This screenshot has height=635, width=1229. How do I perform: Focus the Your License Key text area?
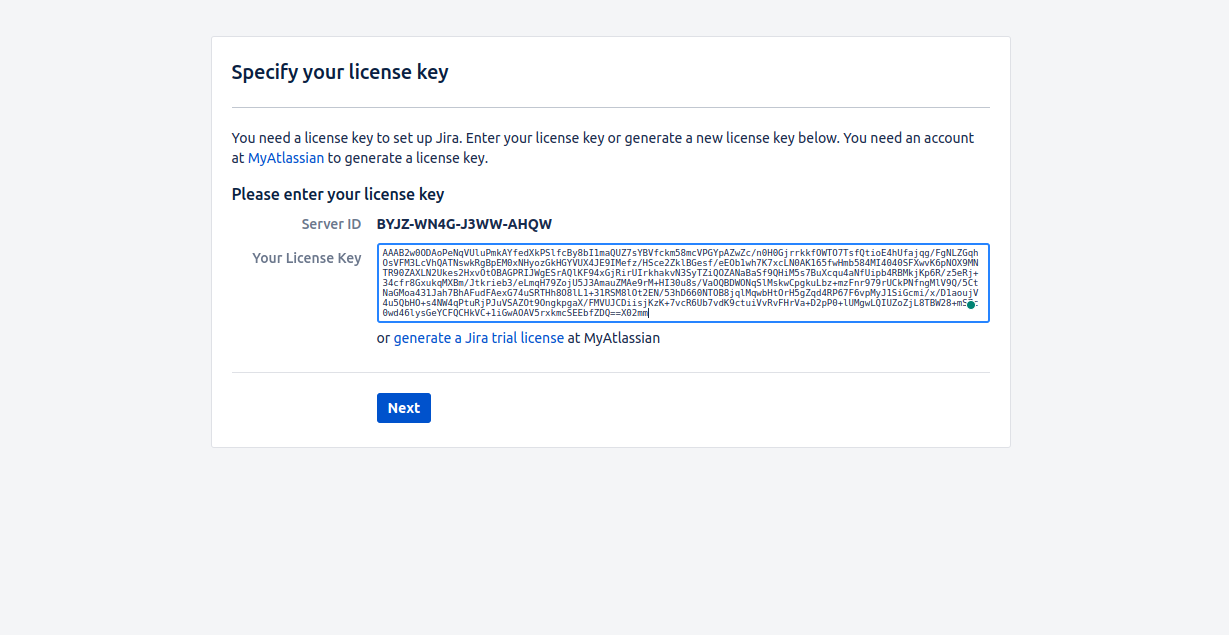[683, 283]
